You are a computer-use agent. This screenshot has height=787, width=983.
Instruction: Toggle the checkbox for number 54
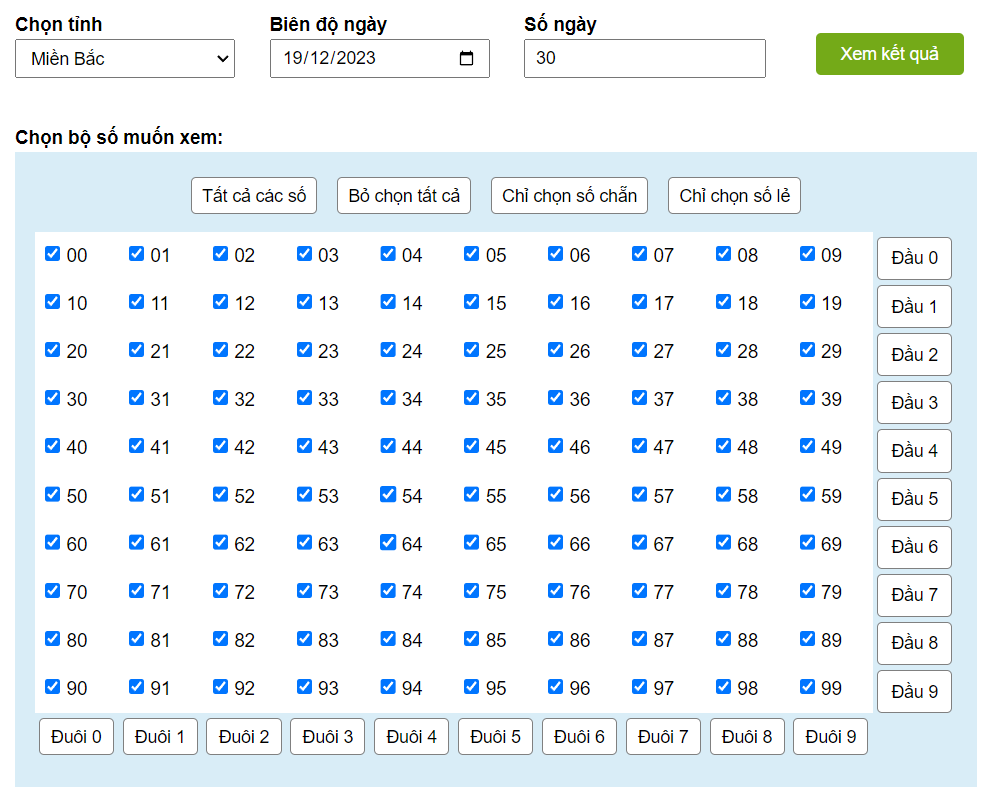388,494
